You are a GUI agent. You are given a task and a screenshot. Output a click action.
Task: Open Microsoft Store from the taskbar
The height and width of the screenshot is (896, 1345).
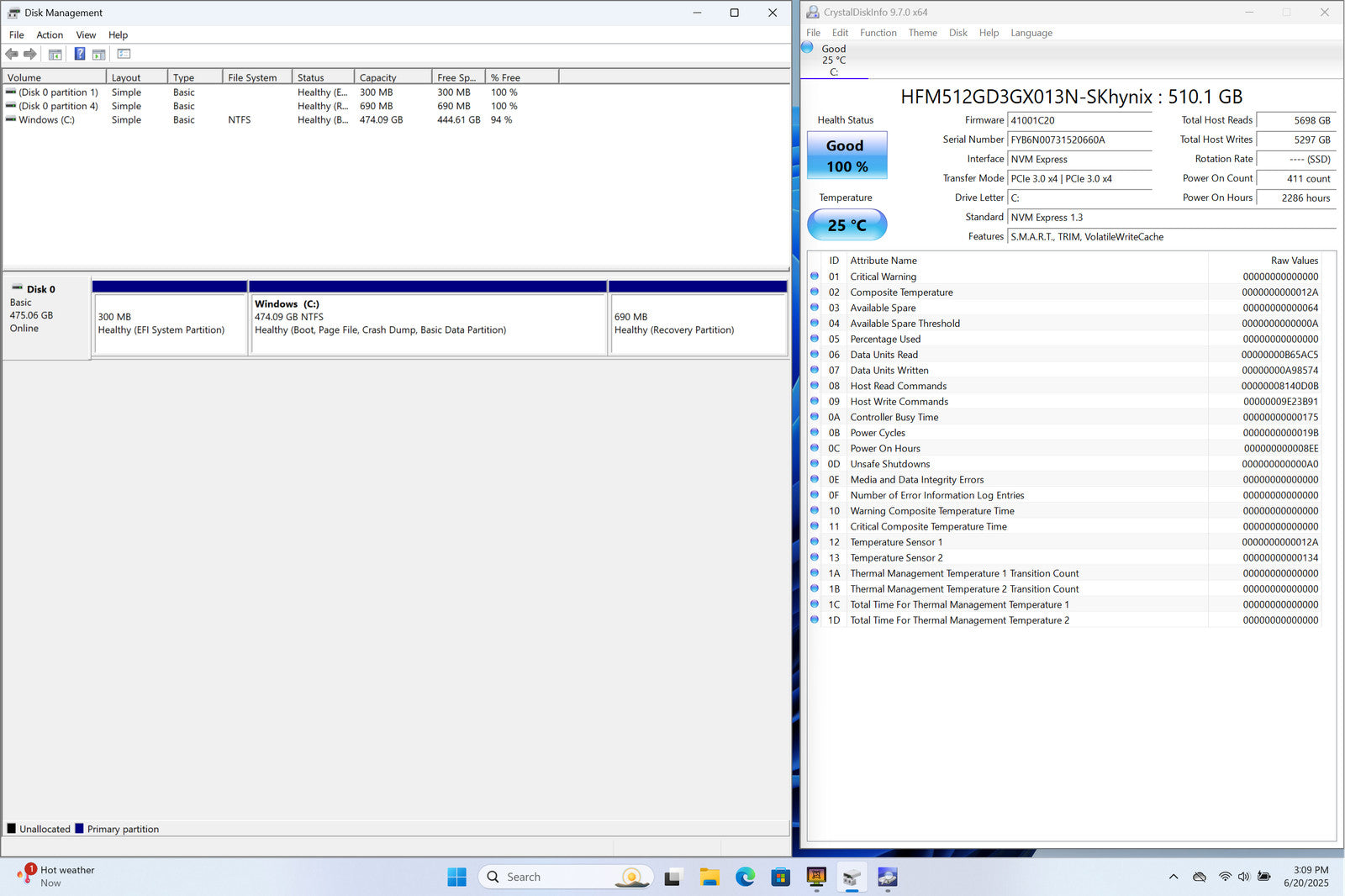[781, 878]
